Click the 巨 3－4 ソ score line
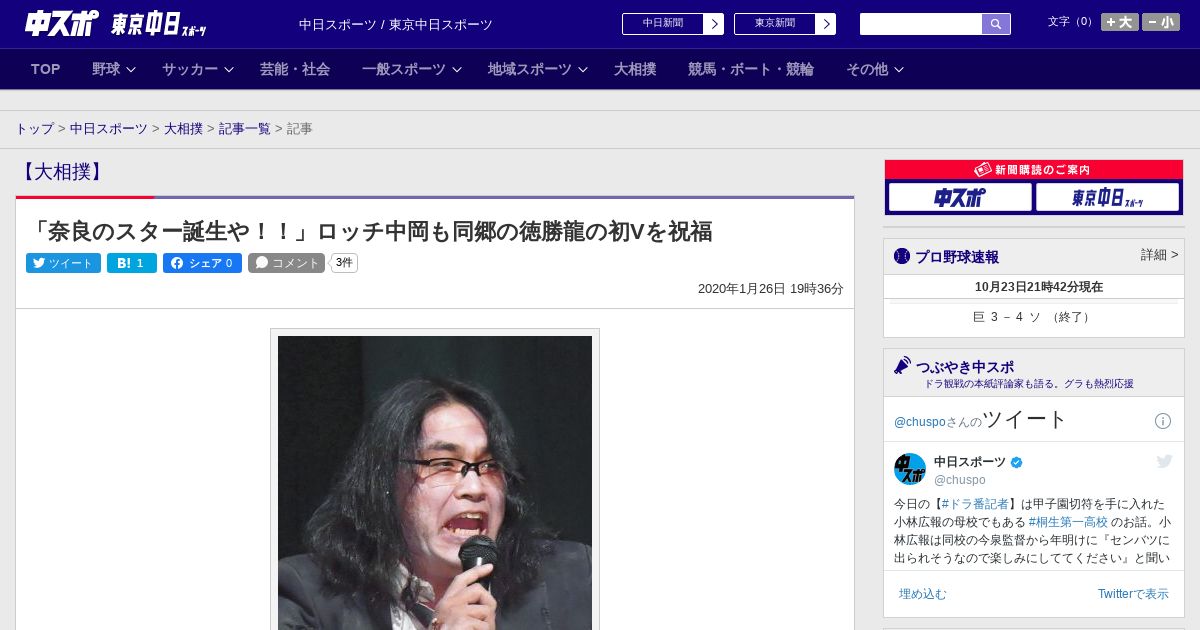Image resolution: width=1200 pixels, height=630 pixels. pos(1033,317)
